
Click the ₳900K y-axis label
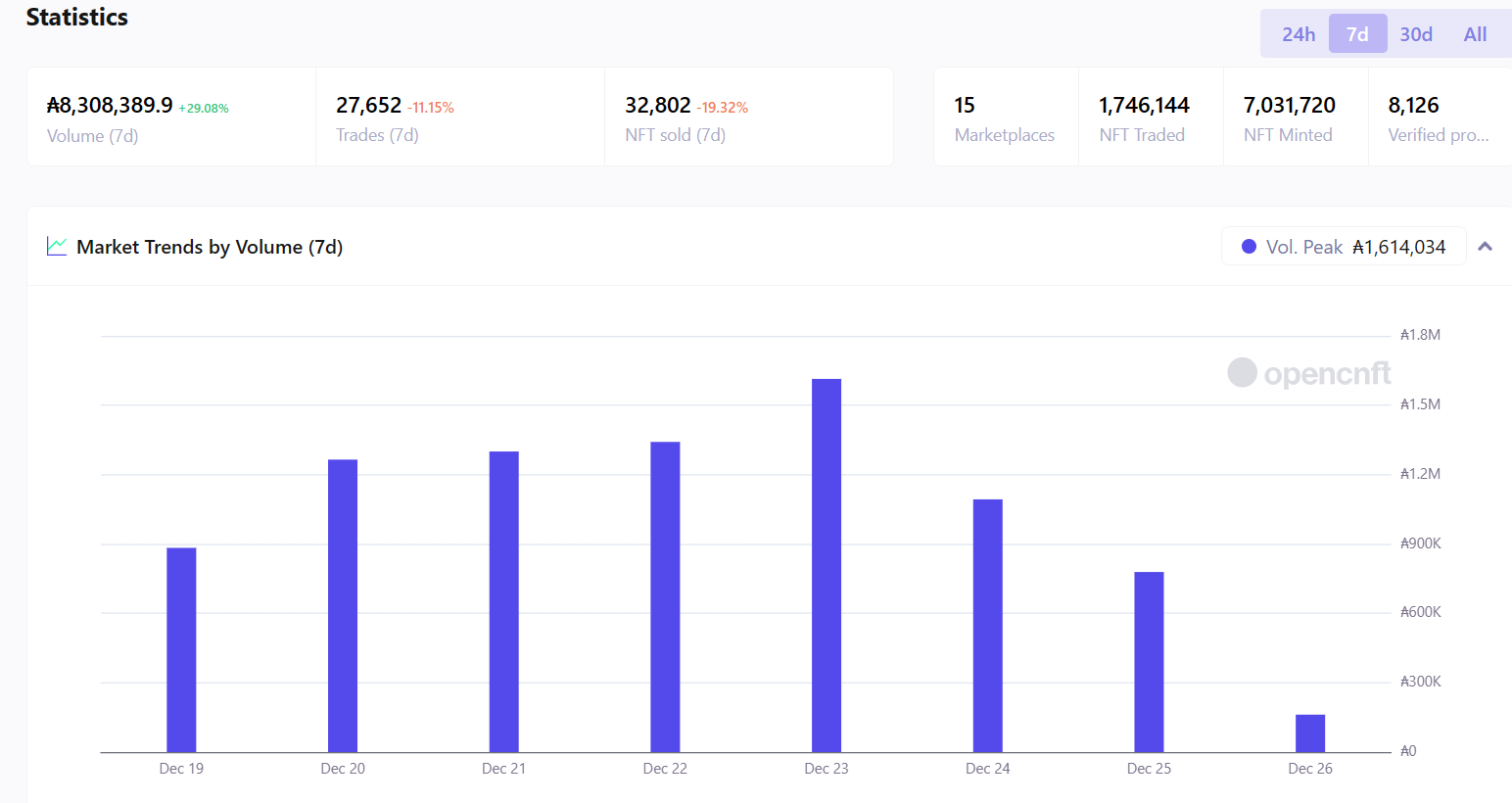pyautogui.click(x=1421, y=543)
